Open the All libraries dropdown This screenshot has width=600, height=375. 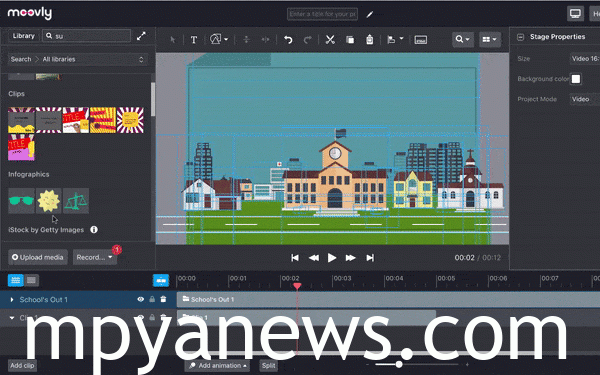pos(78,59)
